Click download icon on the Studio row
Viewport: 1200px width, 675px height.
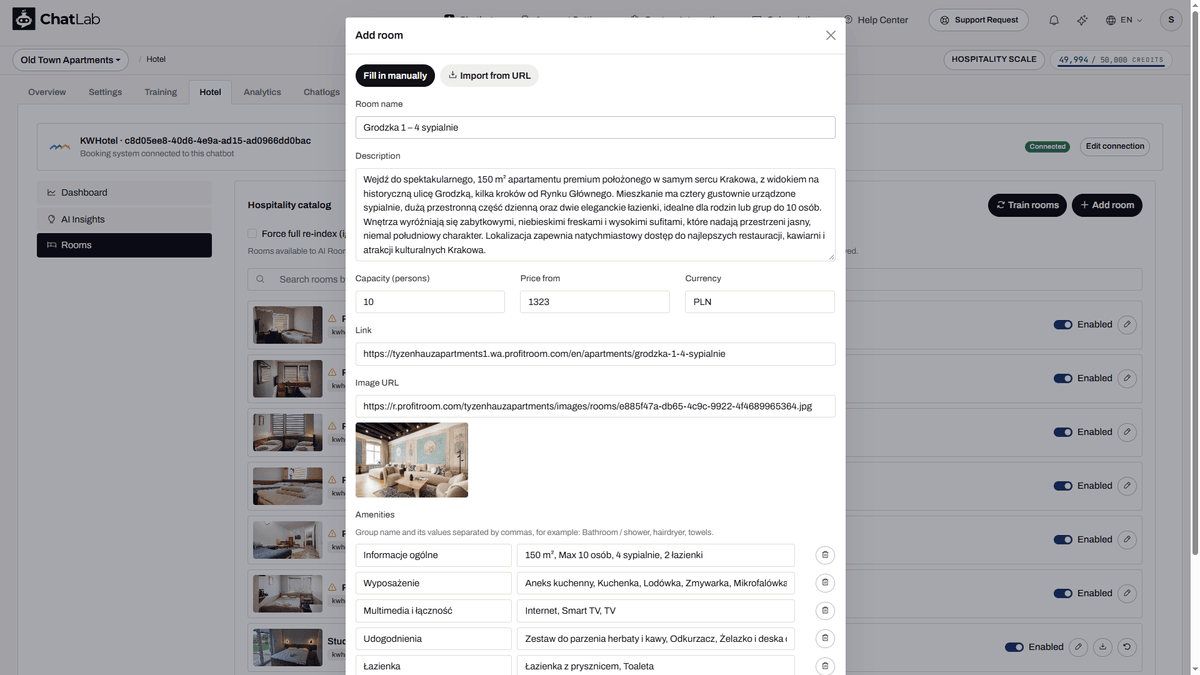(1102, 647)
